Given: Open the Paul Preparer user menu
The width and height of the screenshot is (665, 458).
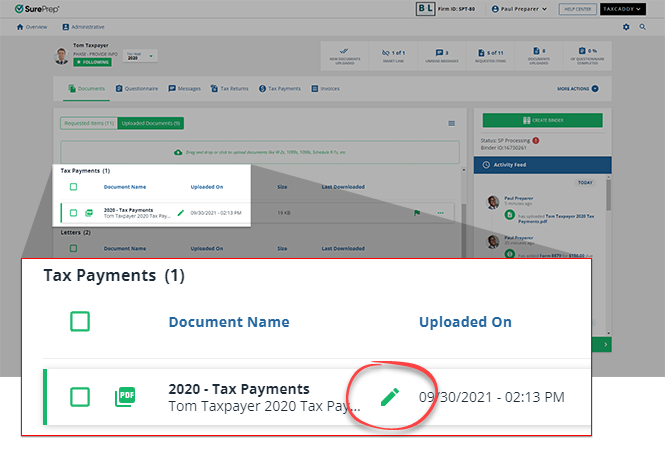Looking at the screenshot, I should tap(519, 9).
